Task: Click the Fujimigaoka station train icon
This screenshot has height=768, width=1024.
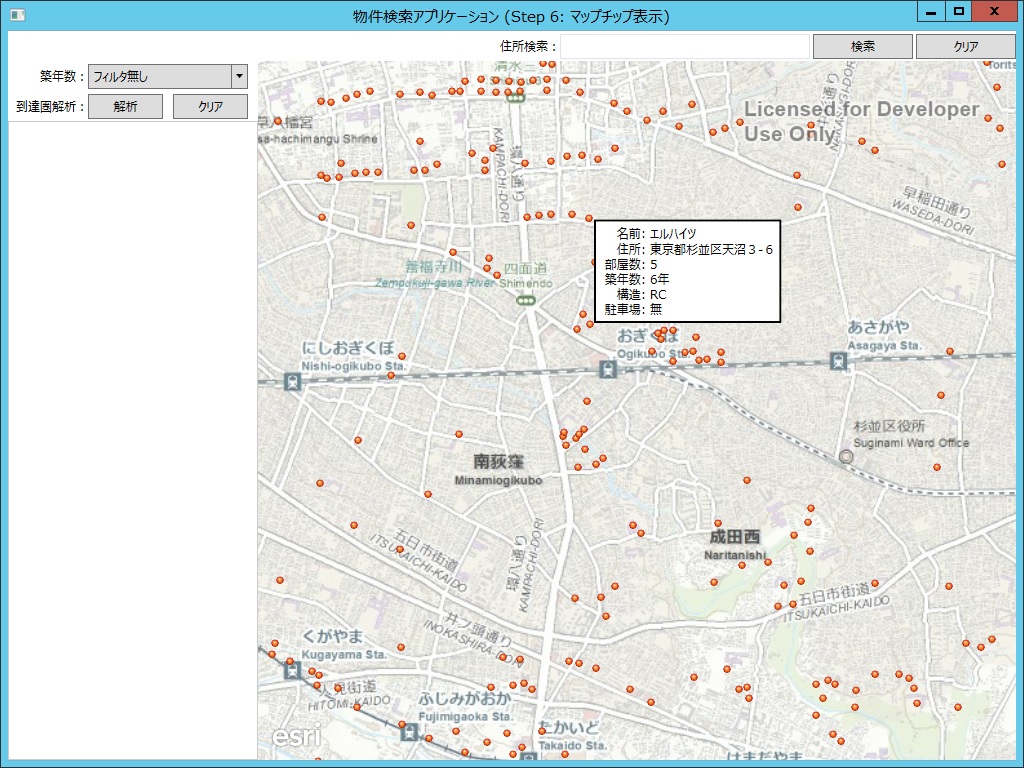Action: click(409, 732)
